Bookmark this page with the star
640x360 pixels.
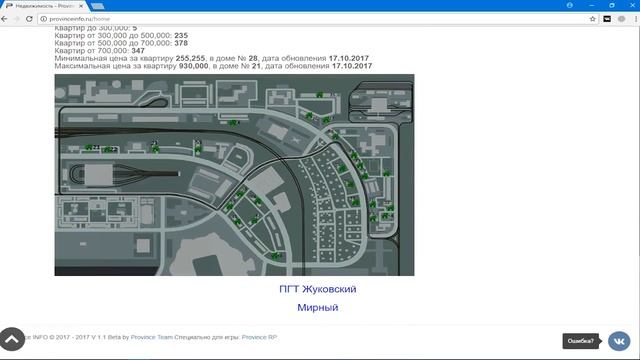(x=593, y=19)
